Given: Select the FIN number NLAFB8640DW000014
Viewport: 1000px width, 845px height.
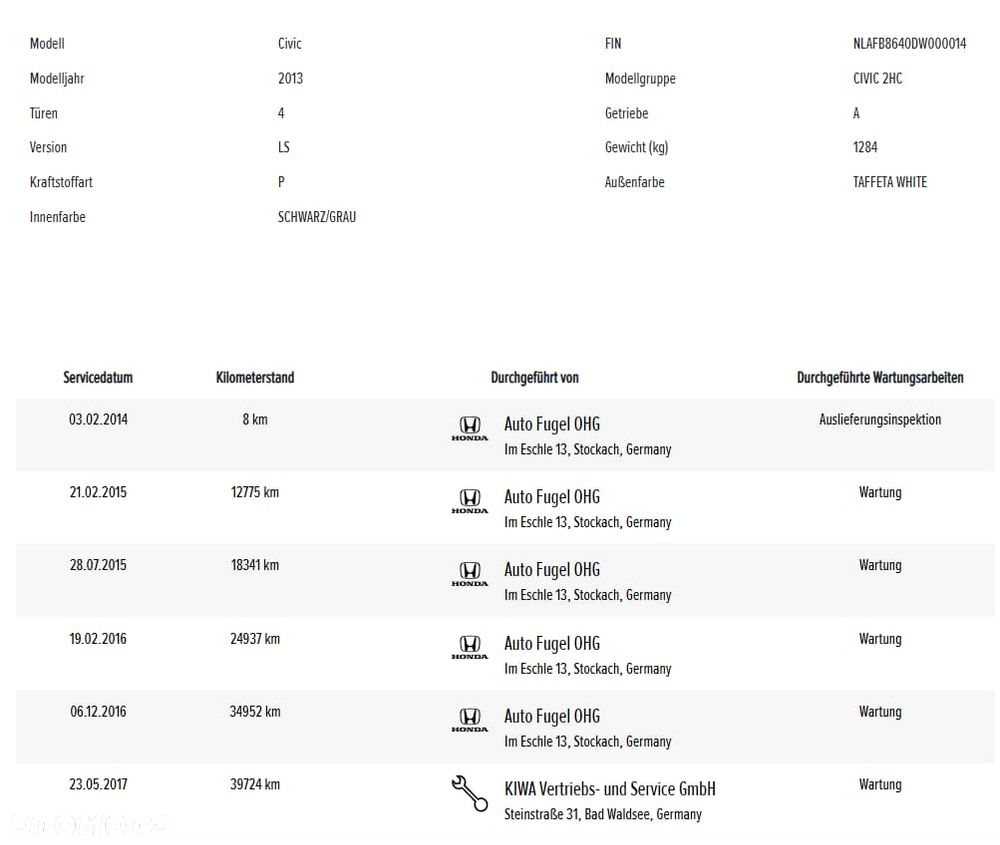Looking at the screenshot, I should click(909, 43).
